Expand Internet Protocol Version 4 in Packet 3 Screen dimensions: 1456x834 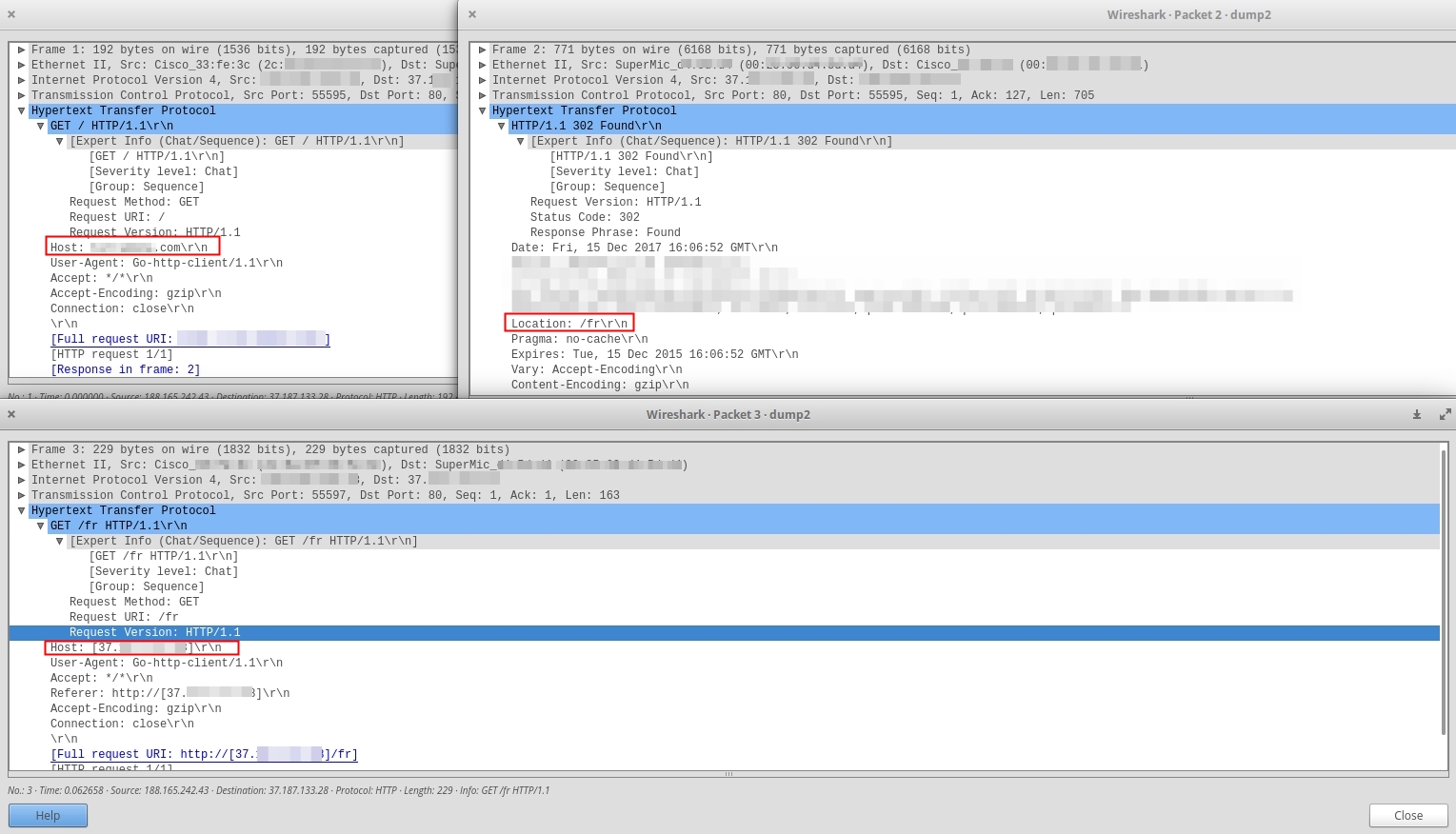tap(21, 480)
